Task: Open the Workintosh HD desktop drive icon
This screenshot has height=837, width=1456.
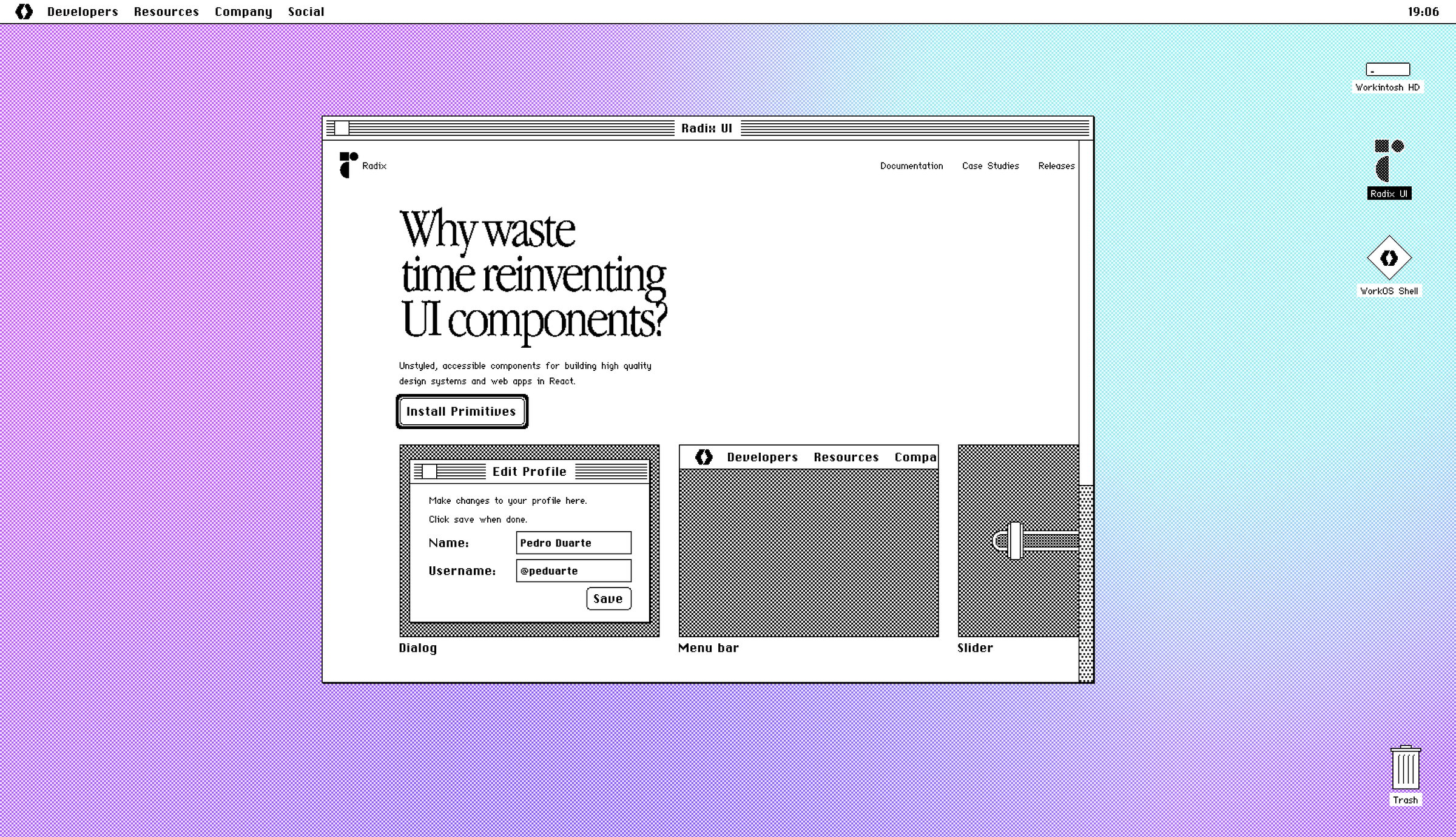Action: coord(1387,77)
